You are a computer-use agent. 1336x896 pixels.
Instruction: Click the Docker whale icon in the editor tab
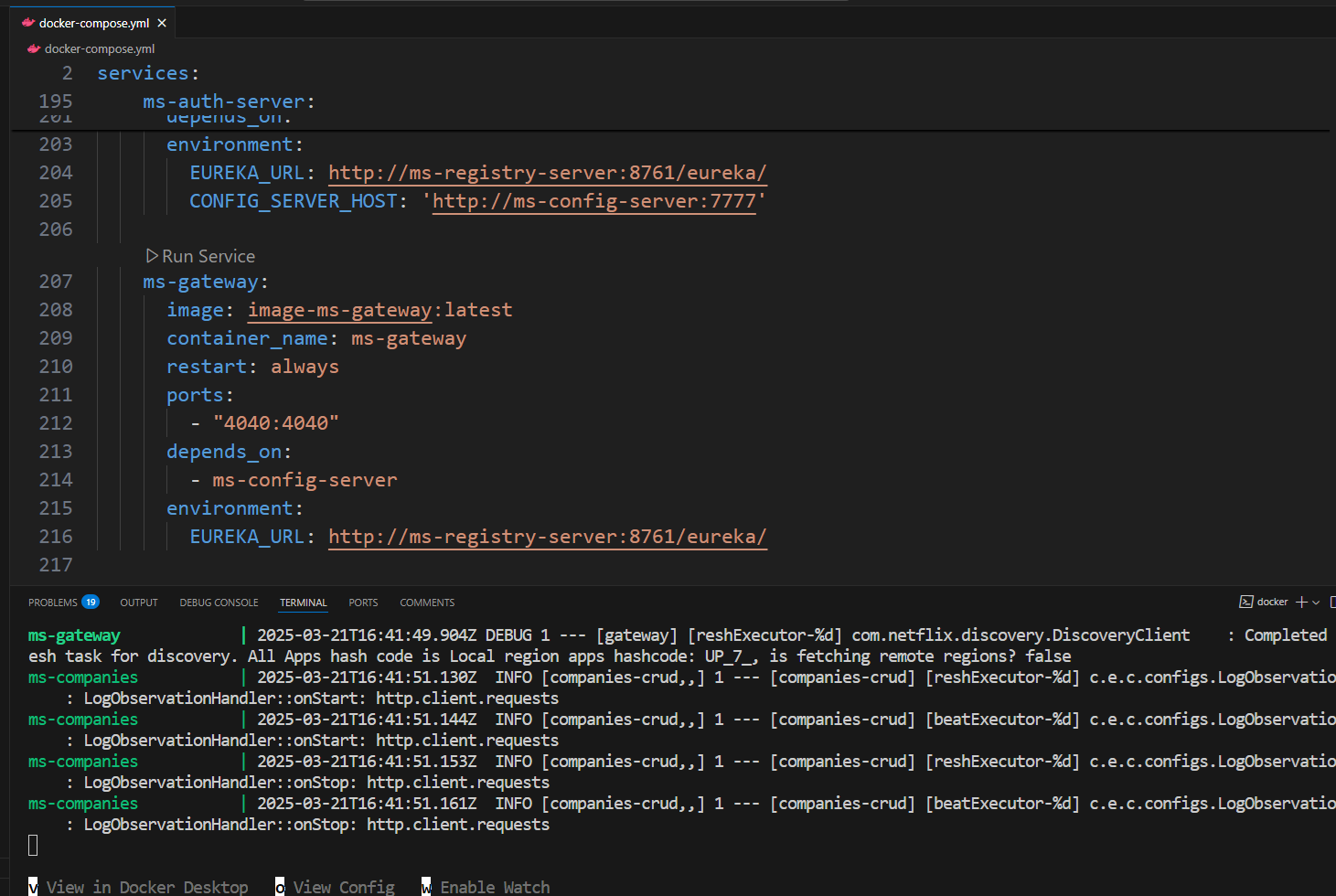point(28,23)
